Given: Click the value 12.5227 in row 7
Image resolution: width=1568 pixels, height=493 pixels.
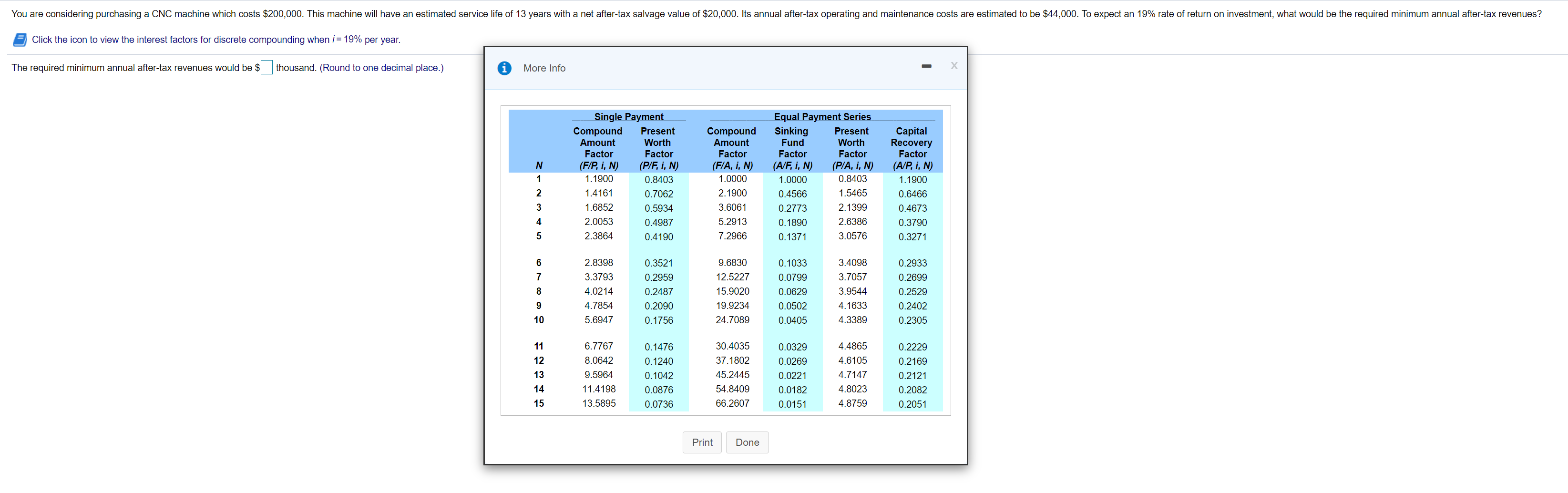Looking at the screenshot, I should coord(732,277).
